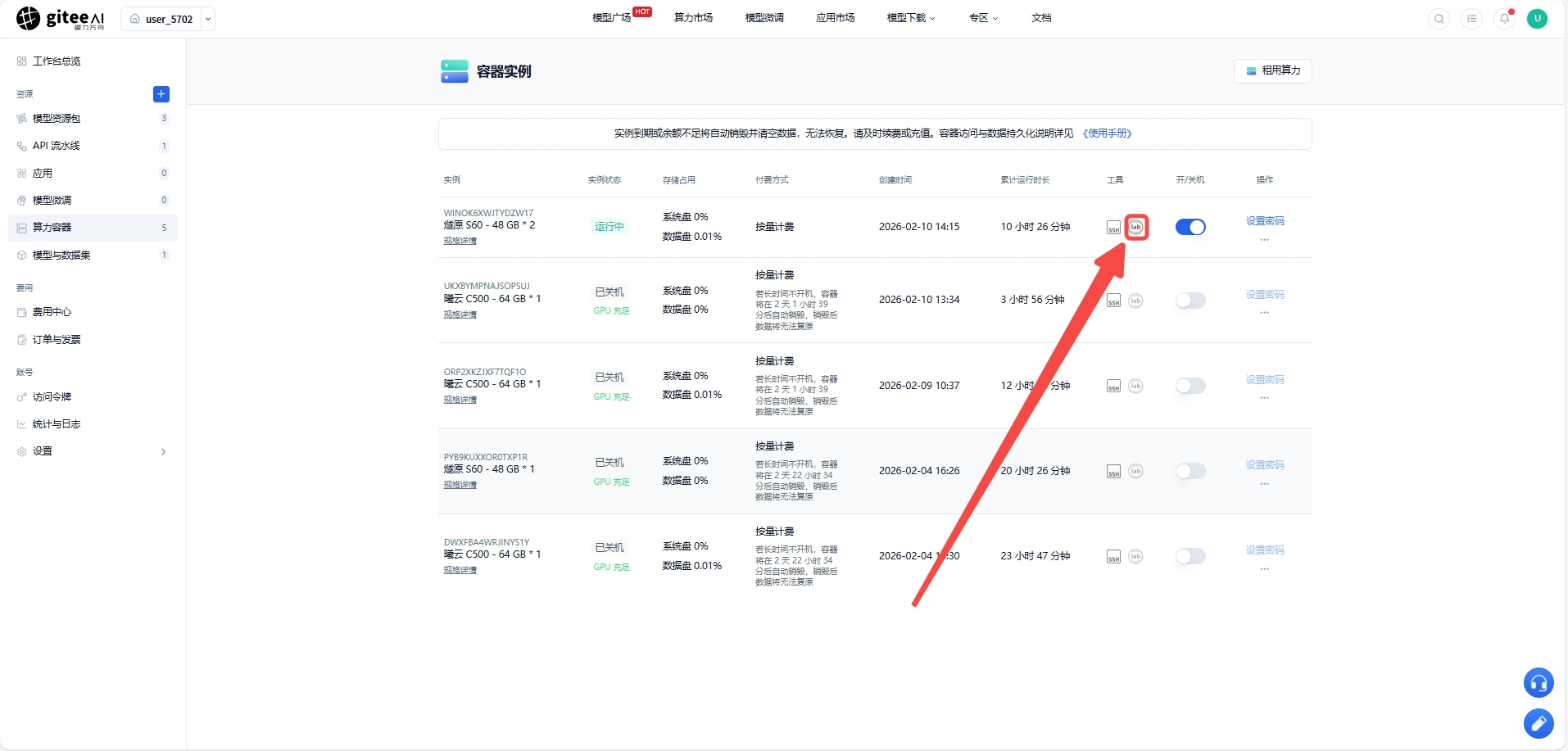This screenshot has height=751, width=1568.
Task: Select 算力容器 in the sidebar
Action: pyautogui.click(x=93, y=228)
